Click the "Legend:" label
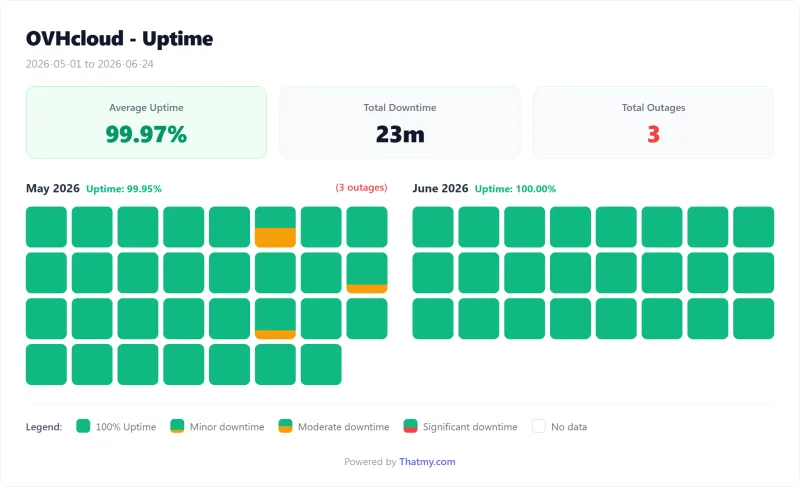 point(44,427)
